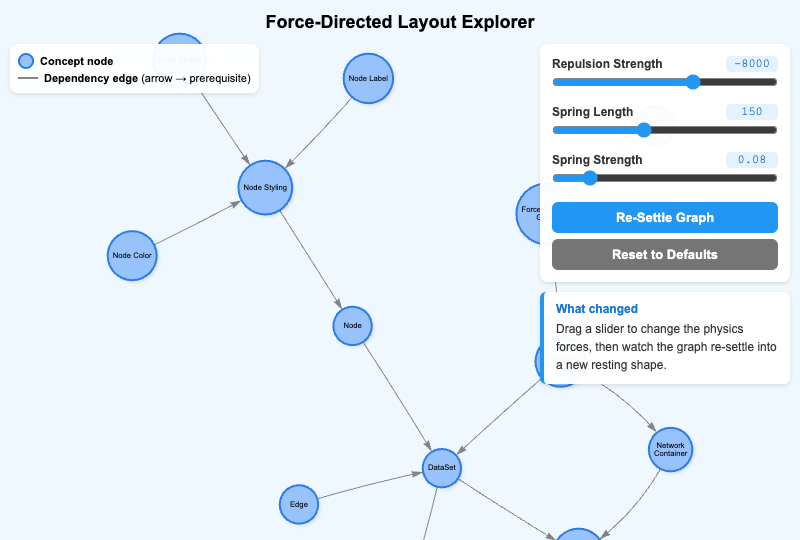This screenshot has width=800, height=540.
Task: Click the Dependency edge legend line icon
Action: pos(28,78)
